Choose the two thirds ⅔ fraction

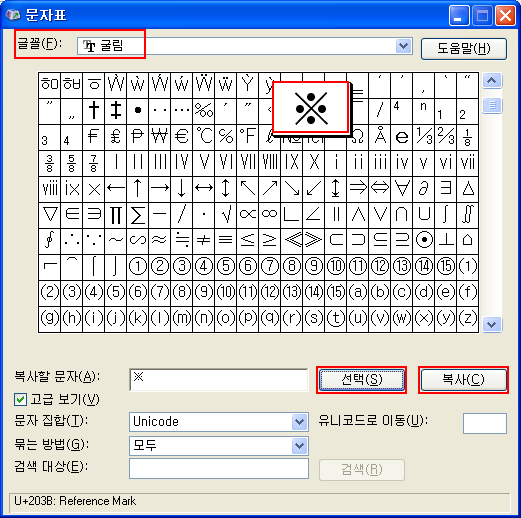pos(446,137)
